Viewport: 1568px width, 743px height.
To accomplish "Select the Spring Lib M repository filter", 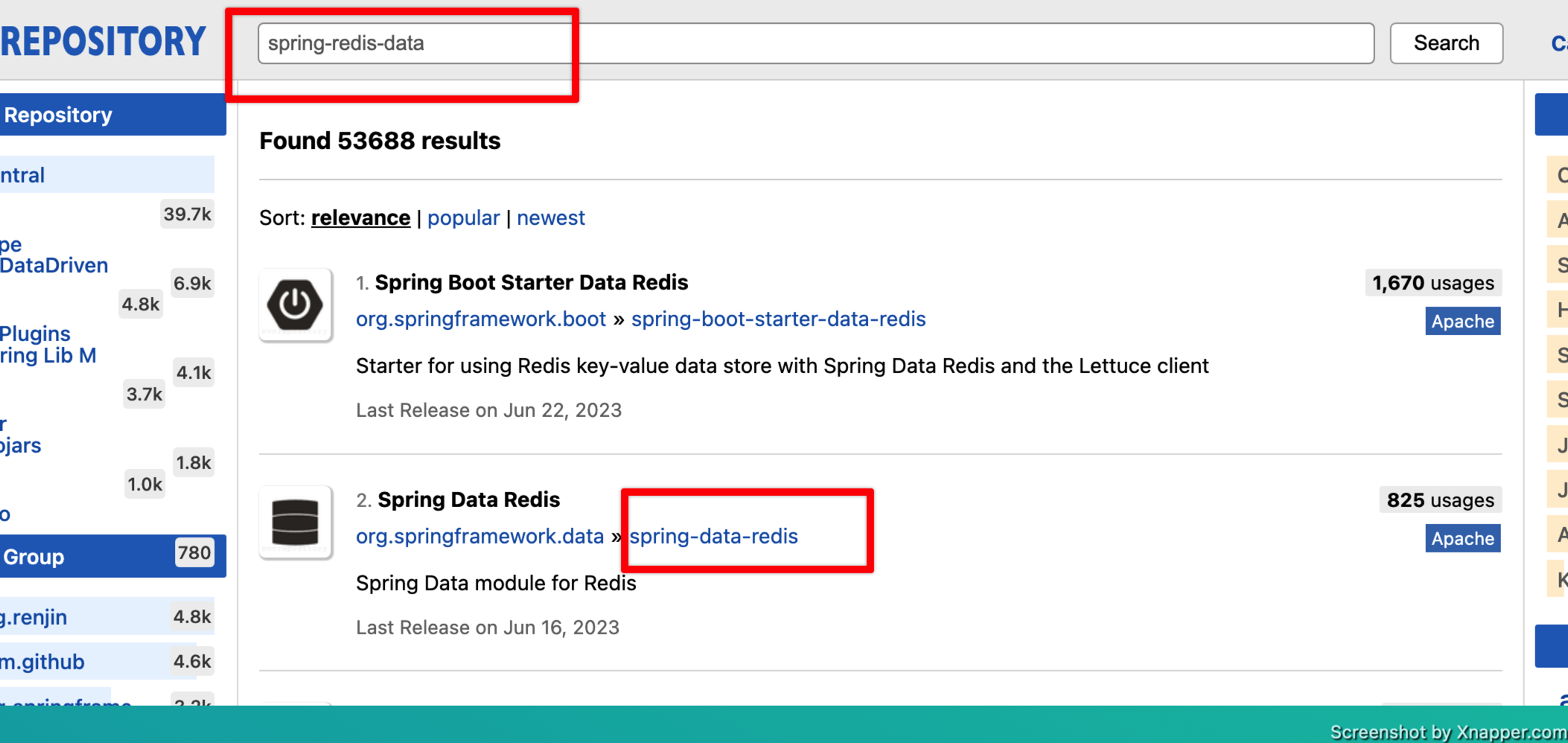I will tap(48, 355).
